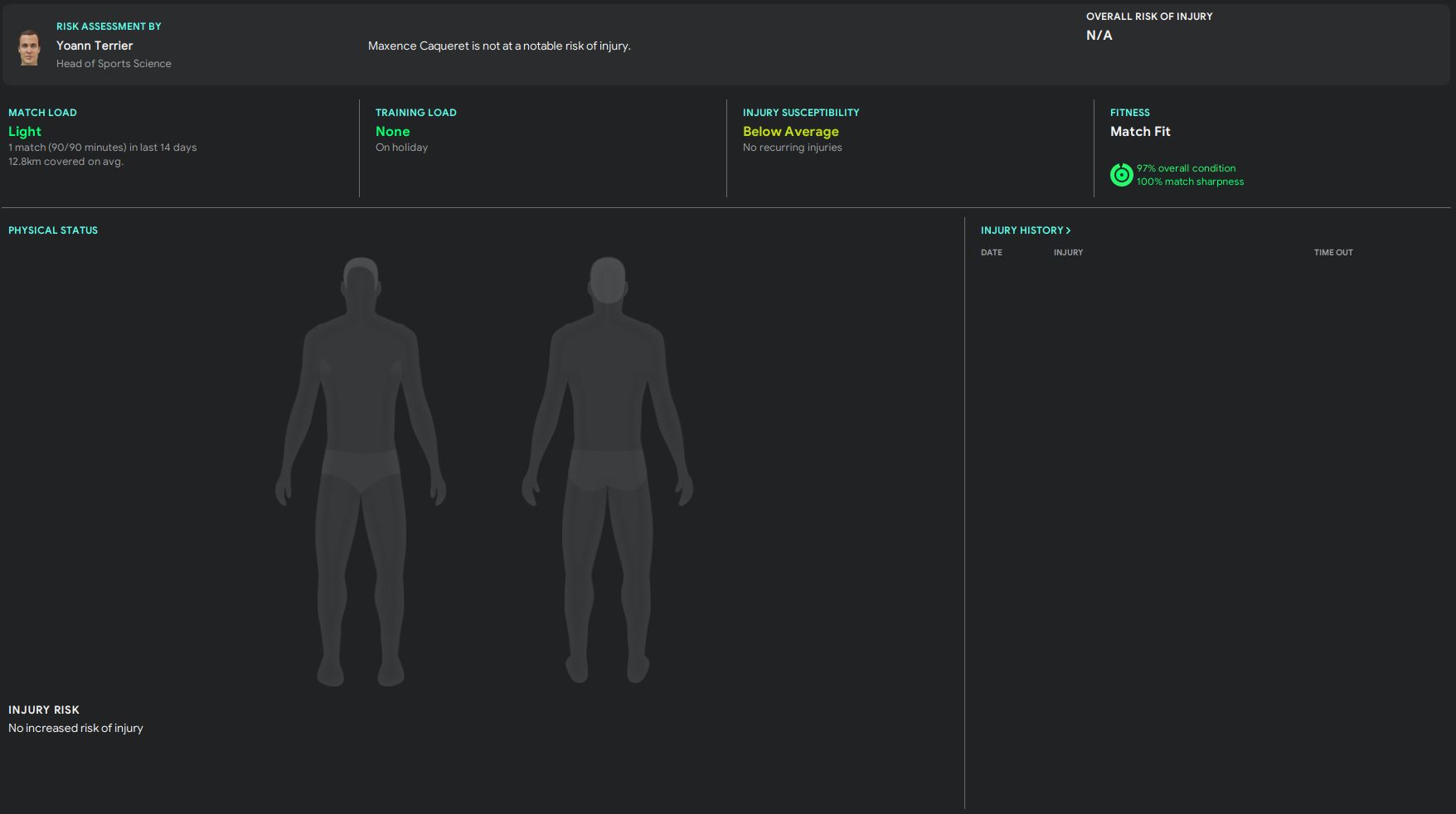This screenshot has height=814, width=1456.
Task: Click the green fitness condition ring icon
Action: point(1121,175)
